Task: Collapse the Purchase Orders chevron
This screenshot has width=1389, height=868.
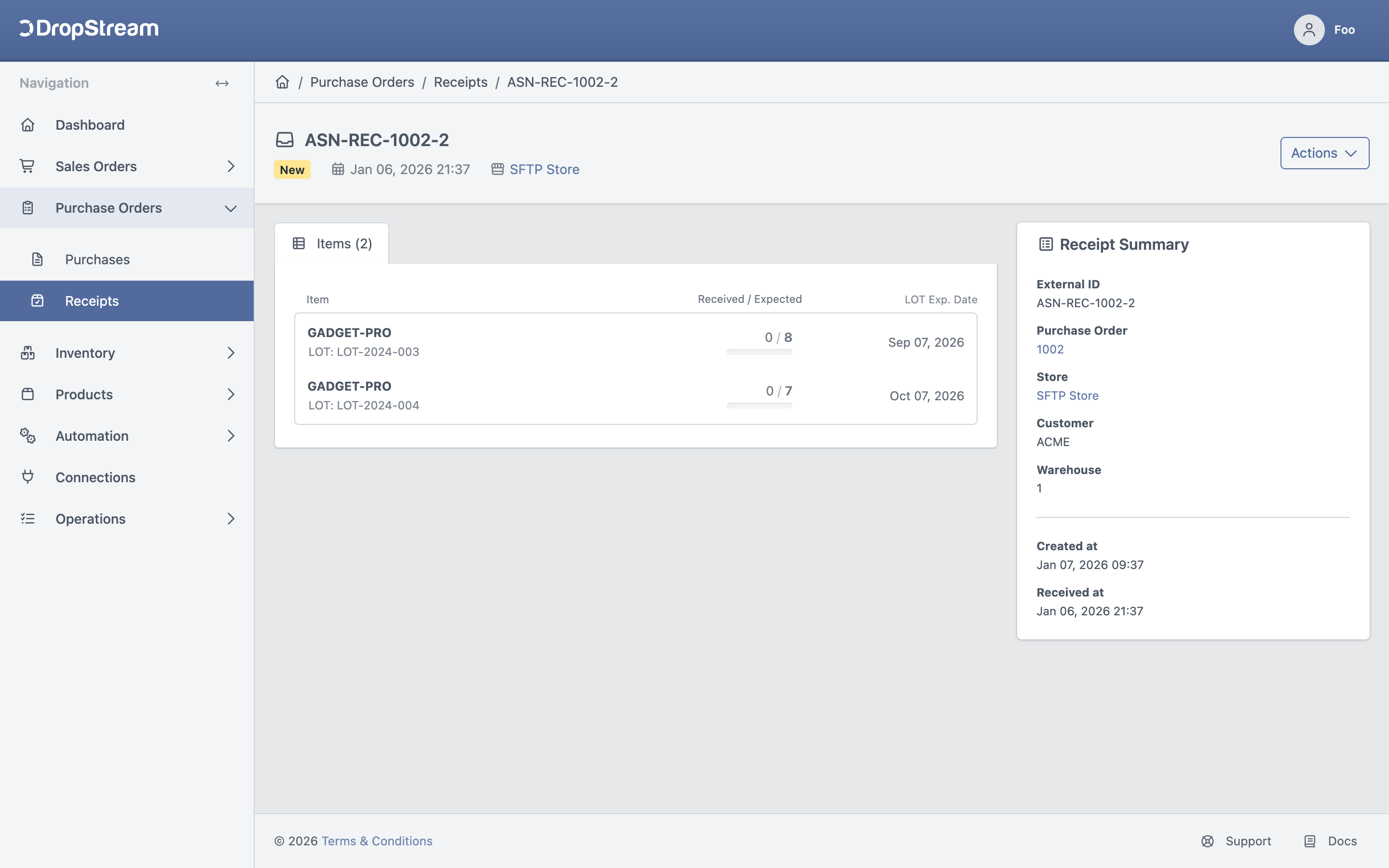Action: [x=231, y=208]
